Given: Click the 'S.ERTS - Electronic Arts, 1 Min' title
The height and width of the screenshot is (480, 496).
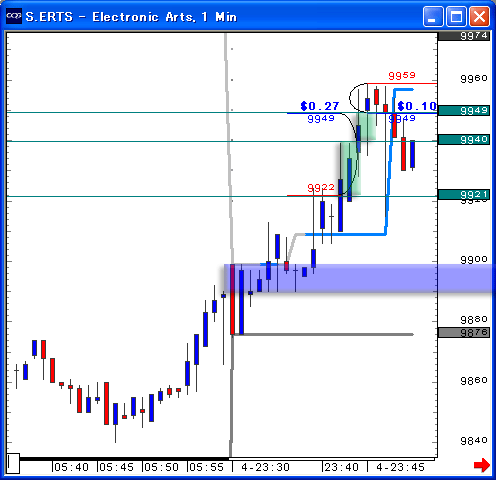Looking at the screenshot, I should pos(131,17).
